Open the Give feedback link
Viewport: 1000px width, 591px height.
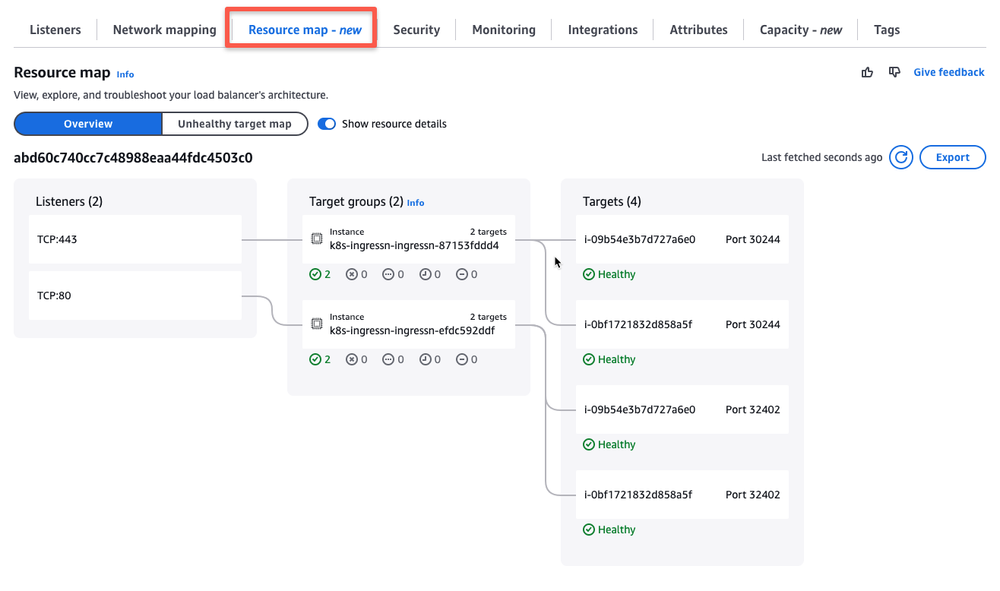[948, 71]
